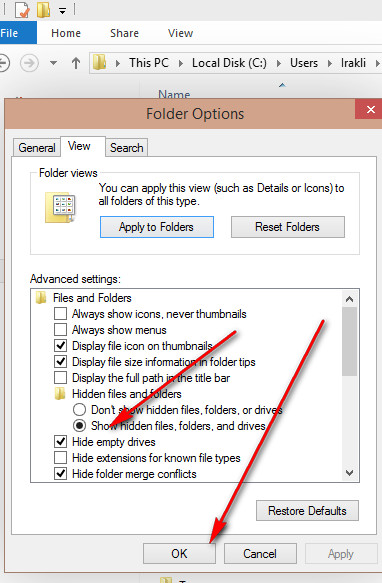Image resolution: width=382 pixels, height=583 pixels.
Task: Click the Reset Folders button
Action: [288, 227]
